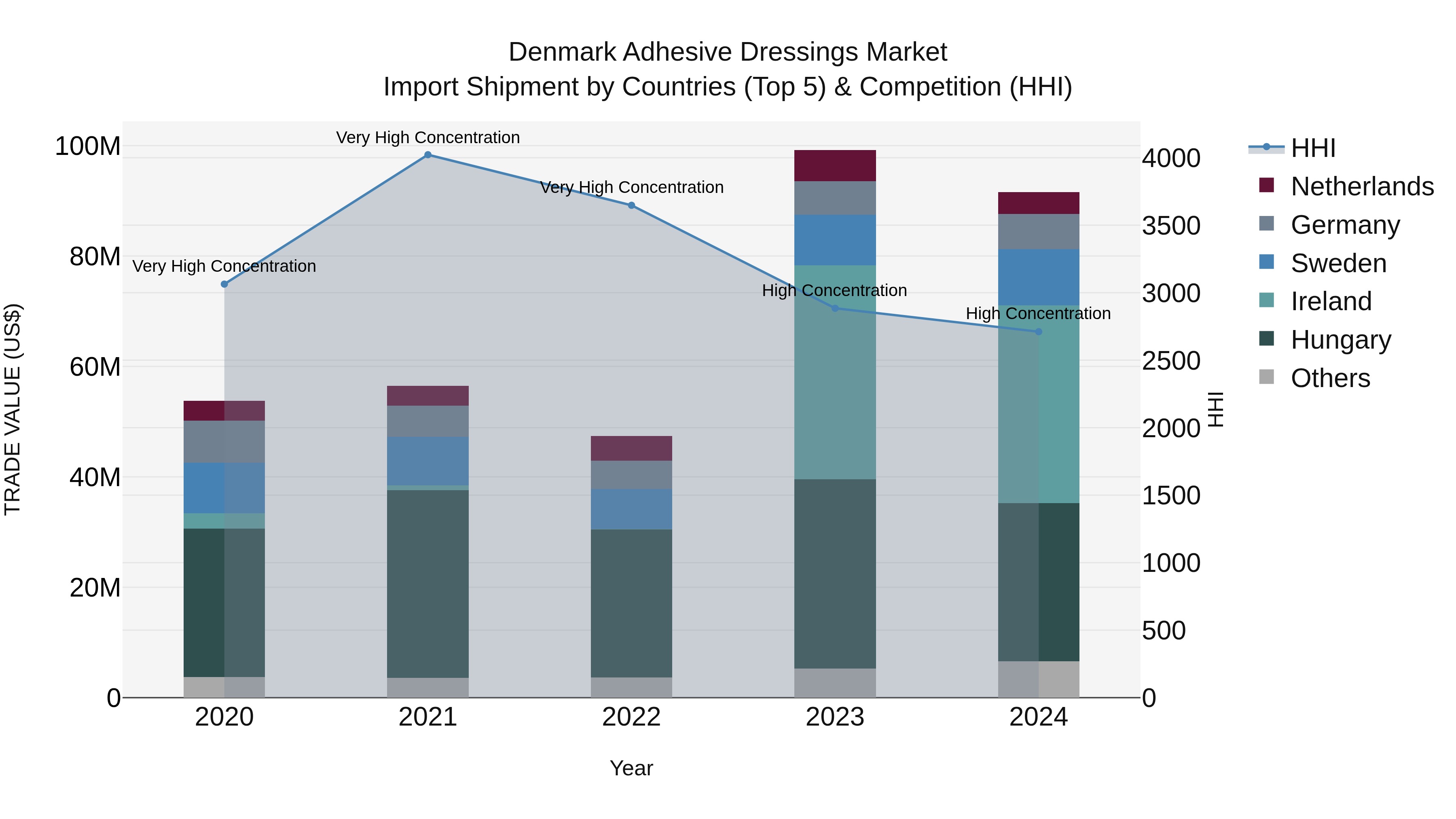Click the High Concentration label at 2023
1456x819 pixels.
click(835, 290)
